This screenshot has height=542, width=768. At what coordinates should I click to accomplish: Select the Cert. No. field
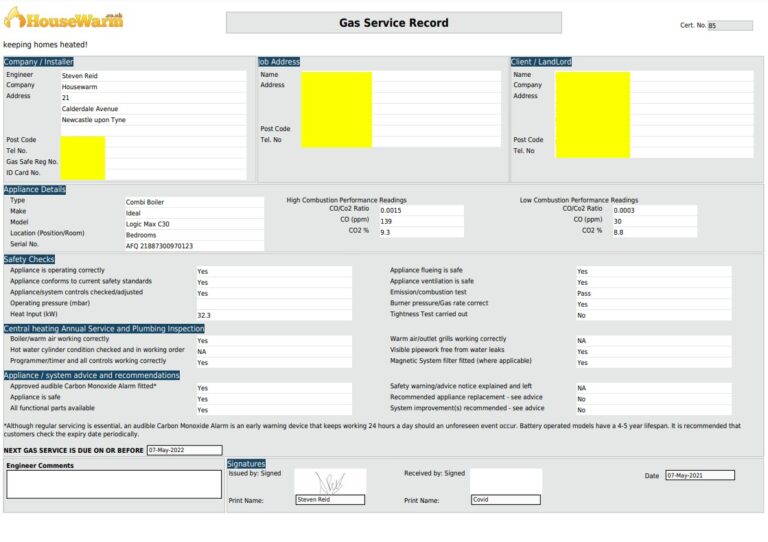pyautogui.click(x=730, y=25)
